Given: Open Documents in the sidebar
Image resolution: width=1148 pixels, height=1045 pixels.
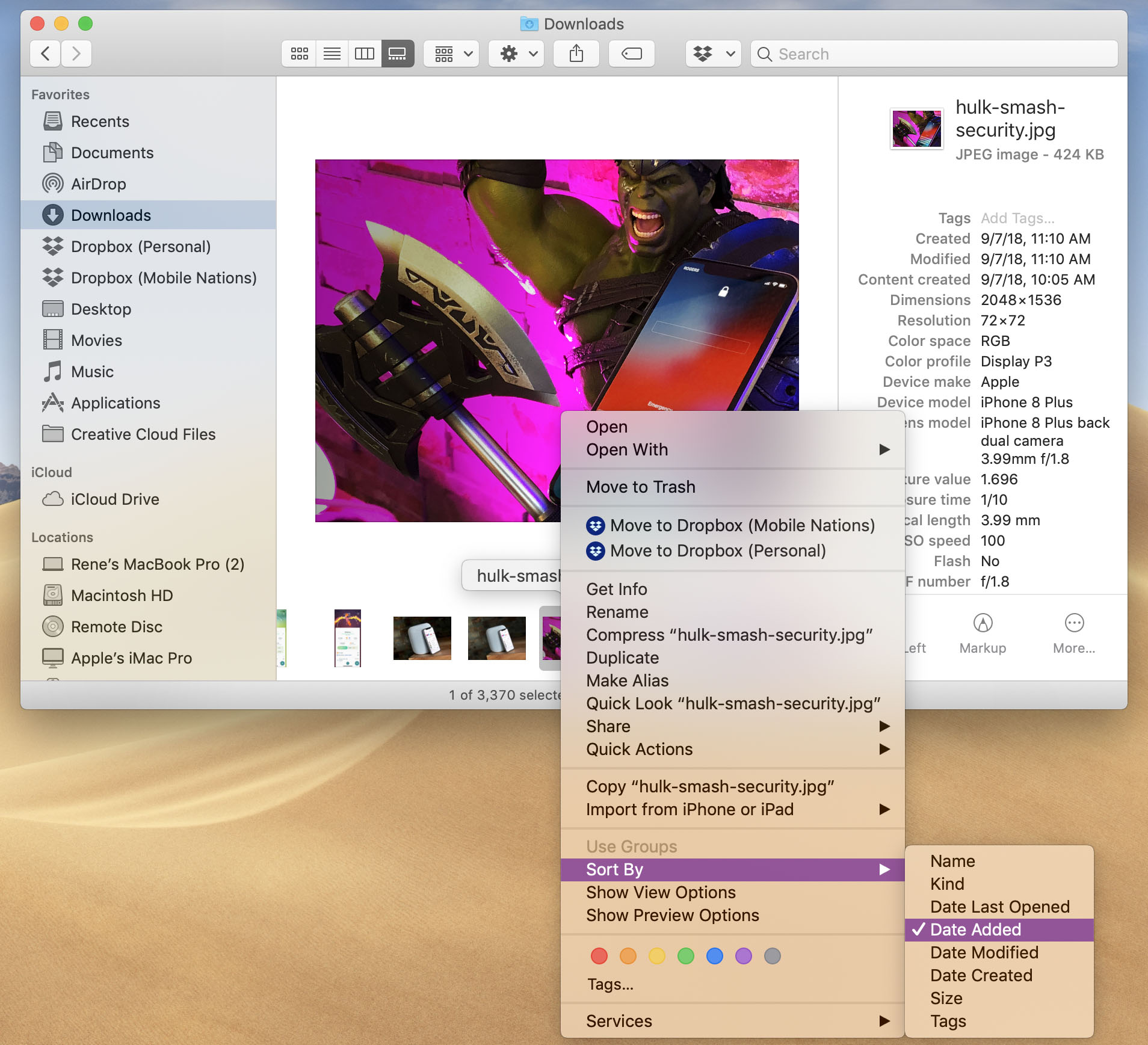Looking at the screenshot, I should (148, 152).
